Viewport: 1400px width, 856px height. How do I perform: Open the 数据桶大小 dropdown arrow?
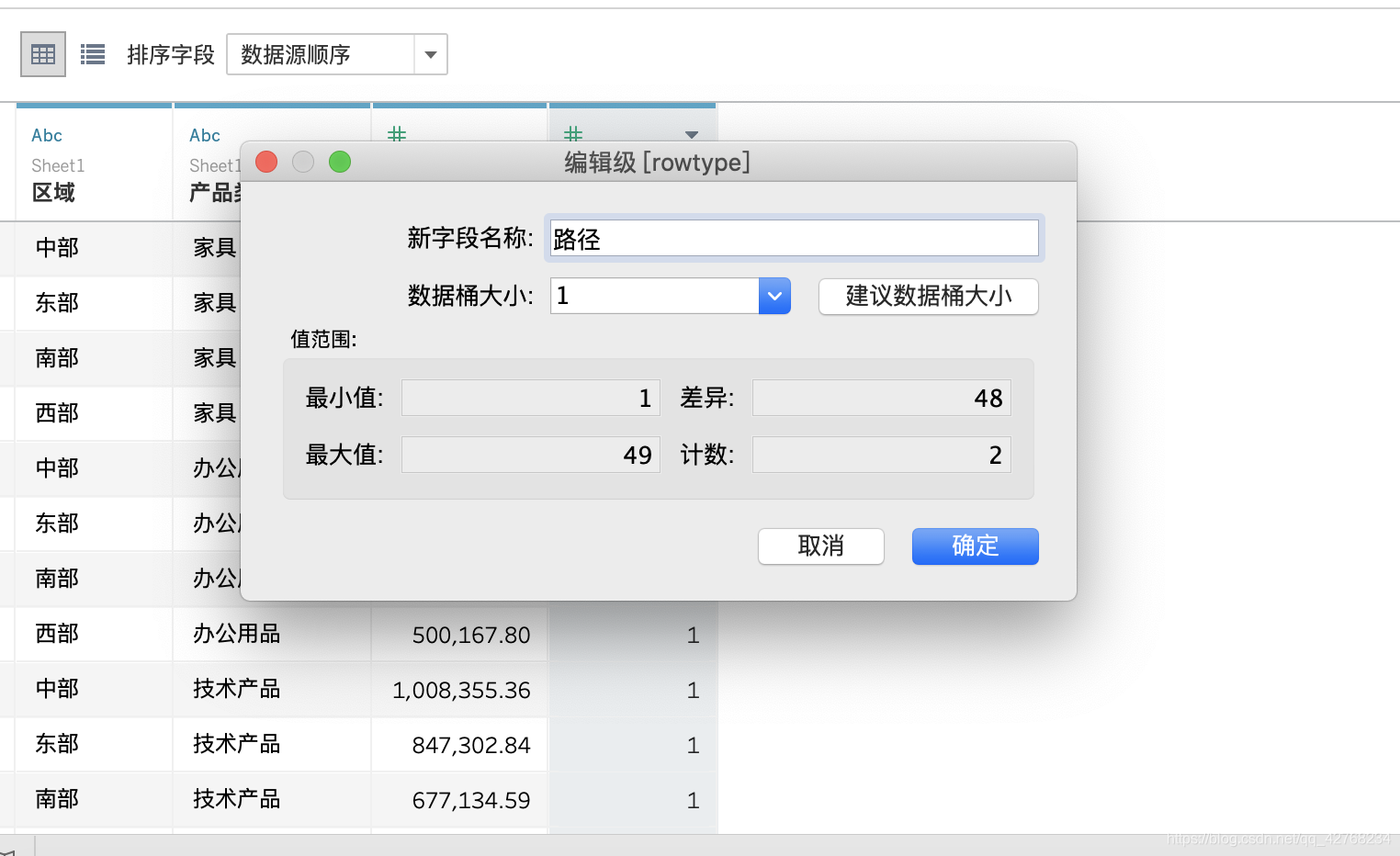click(774, 296)
